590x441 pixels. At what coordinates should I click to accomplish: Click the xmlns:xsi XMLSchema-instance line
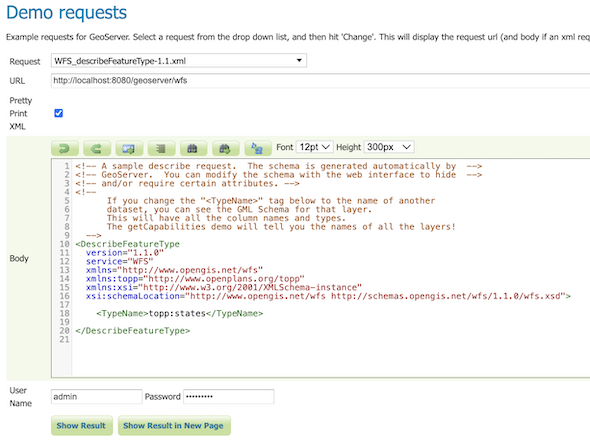point(224,287)
